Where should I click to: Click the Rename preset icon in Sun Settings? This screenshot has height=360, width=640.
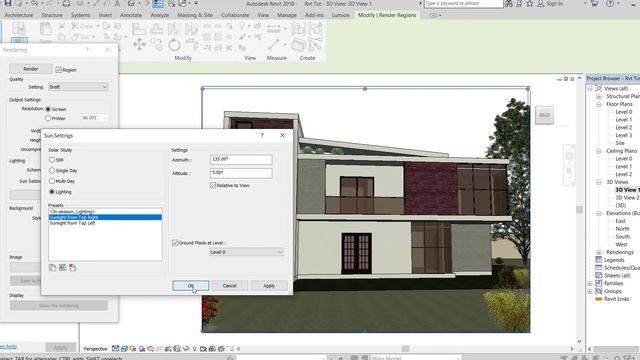(x=62, y=268)
